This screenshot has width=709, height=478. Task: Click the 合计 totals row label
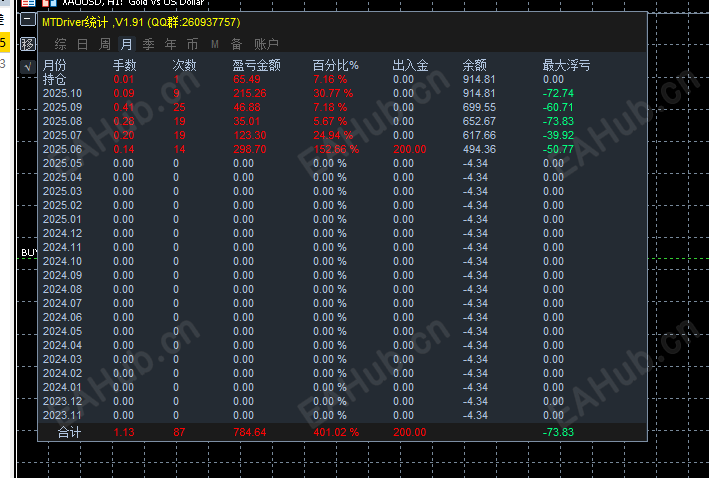pos(70,433)
